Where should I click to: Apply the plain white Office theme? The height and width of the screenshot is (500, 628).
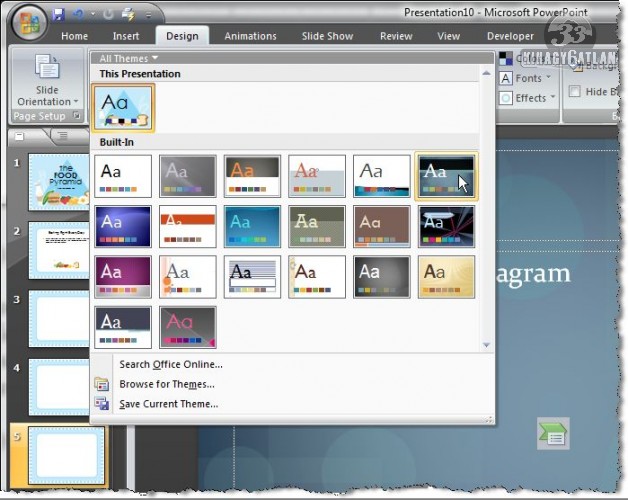(x=123, y=176)
